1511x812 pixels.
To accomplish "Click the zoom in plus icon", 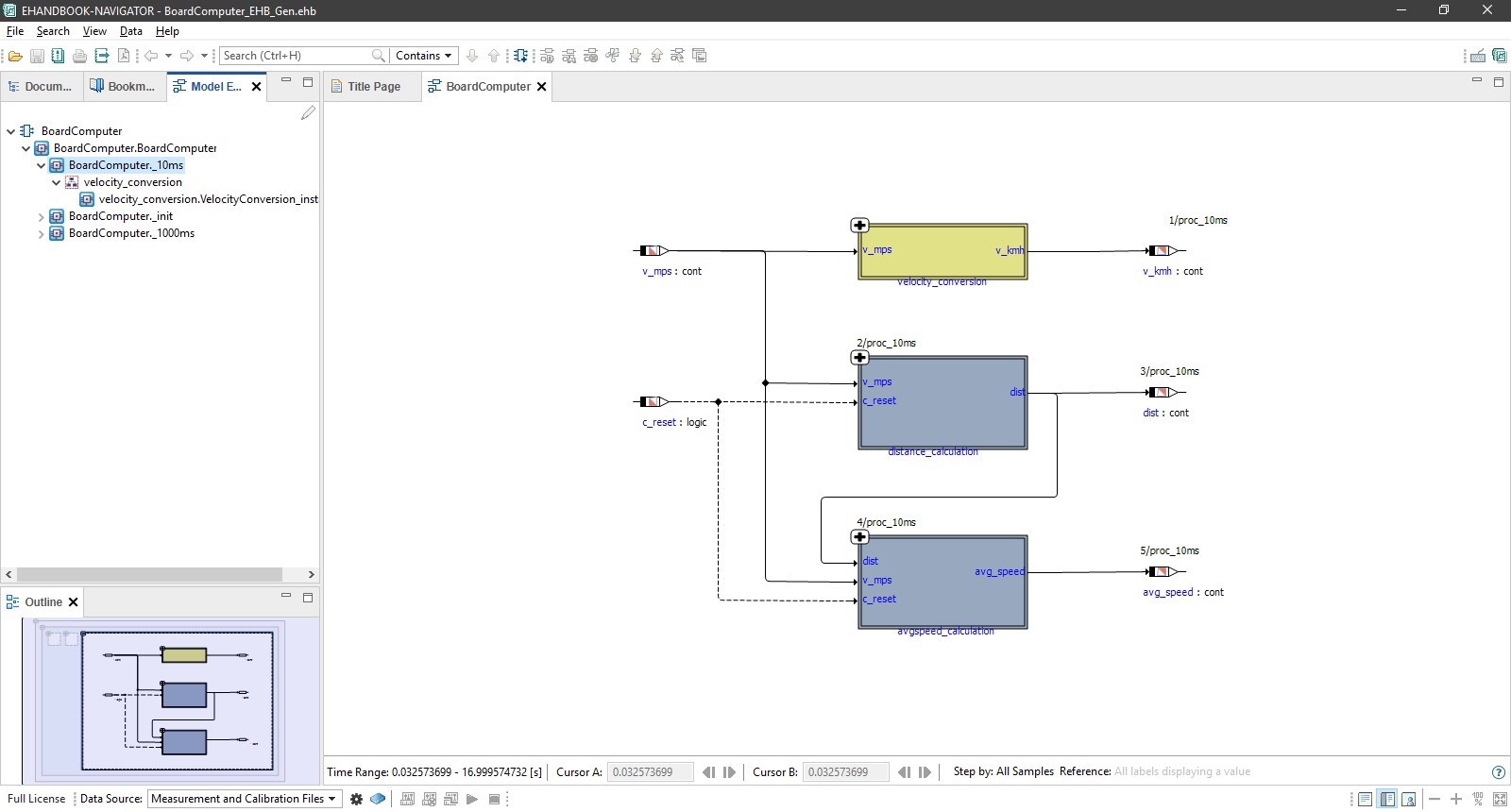I will pyautogui.click(x=1456, y=799).
